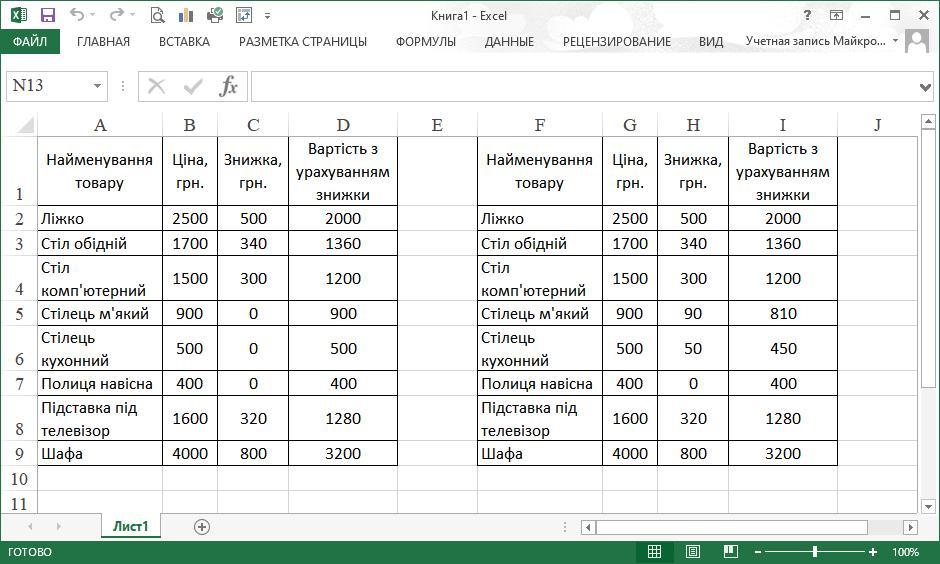Viewport: 940px width, 564px height.
Task: Click the user profile avatar
Action: [x=917, y=41]
